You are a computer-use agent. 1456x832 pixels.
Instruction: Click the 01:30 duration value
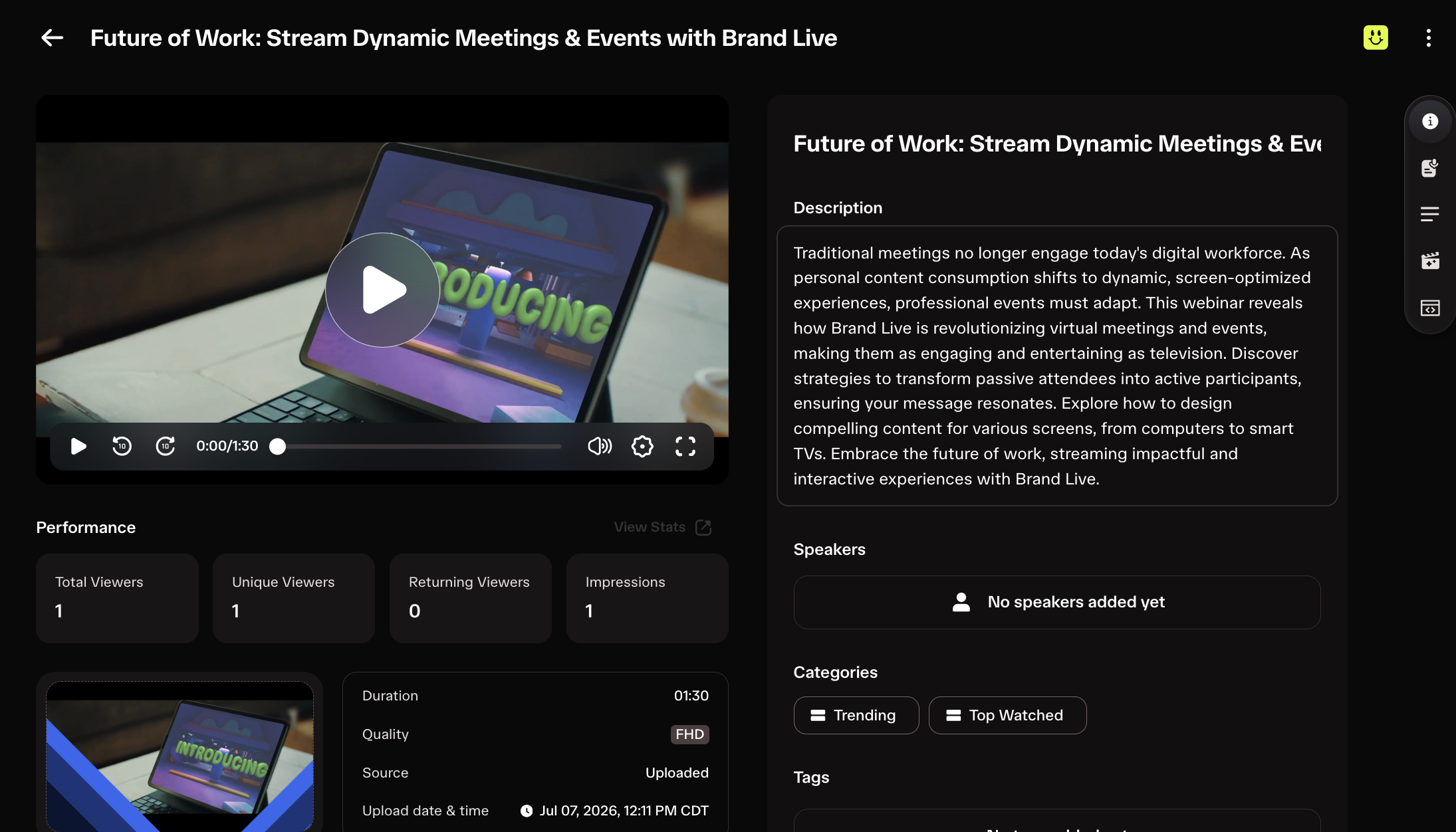click(x=691, y=696)
